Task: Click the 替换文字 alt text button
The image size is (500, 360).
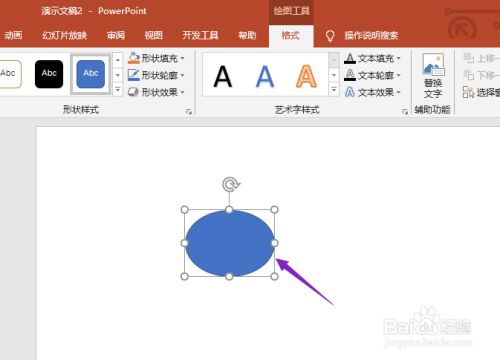Action: pos(433,76)
